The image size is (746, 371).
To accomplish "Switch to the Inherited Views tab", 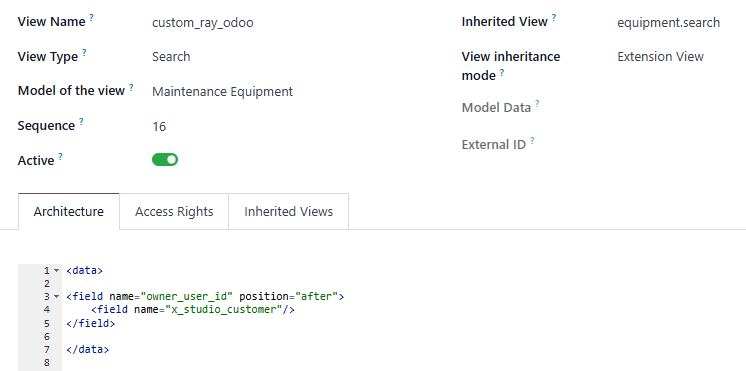I will (x=288, y=211).
